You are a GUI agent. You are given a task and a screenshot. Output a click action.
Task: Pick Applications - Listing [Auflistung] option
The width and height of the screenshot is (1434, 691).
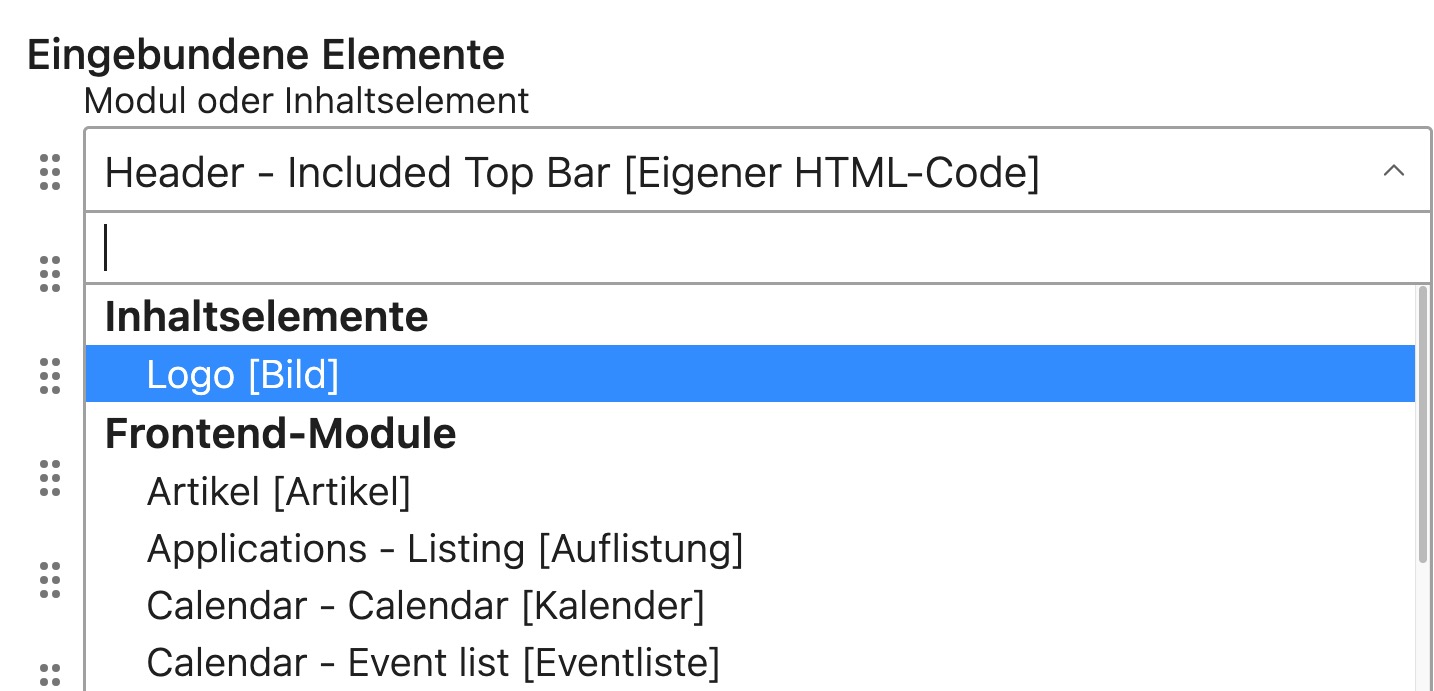click(x=445, y=549)
